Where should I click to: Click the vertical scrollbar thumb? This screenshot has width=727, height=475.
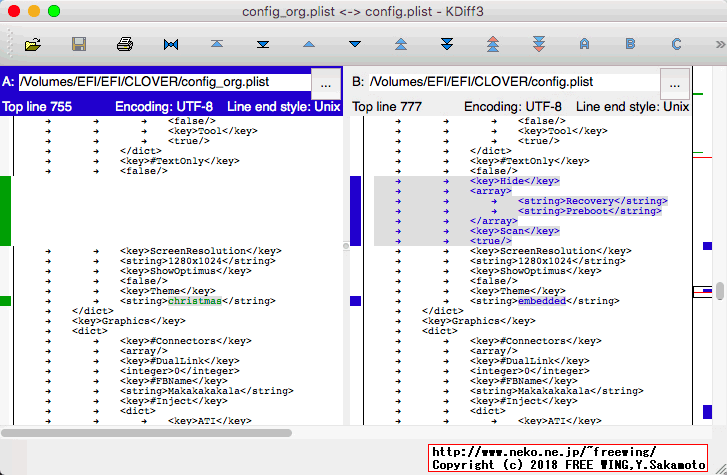coord(720,291)
